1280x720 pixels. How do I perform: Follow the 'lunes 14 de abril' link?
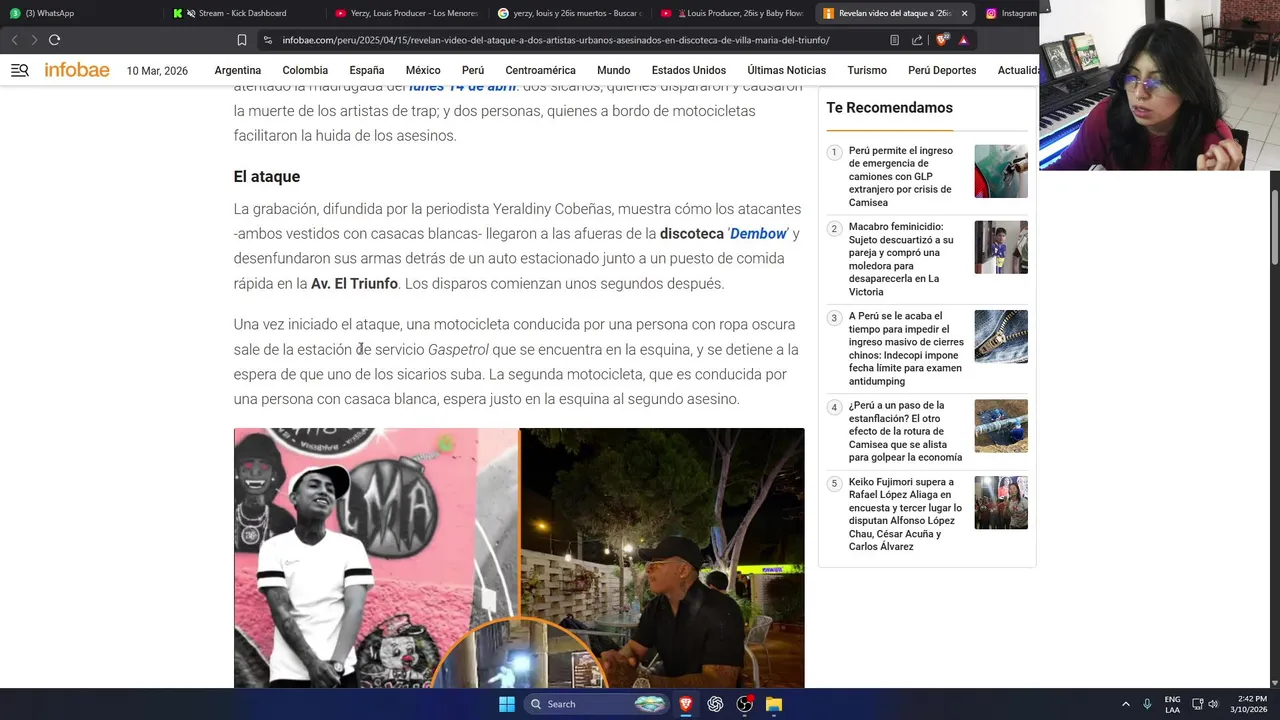pos(462,87)
